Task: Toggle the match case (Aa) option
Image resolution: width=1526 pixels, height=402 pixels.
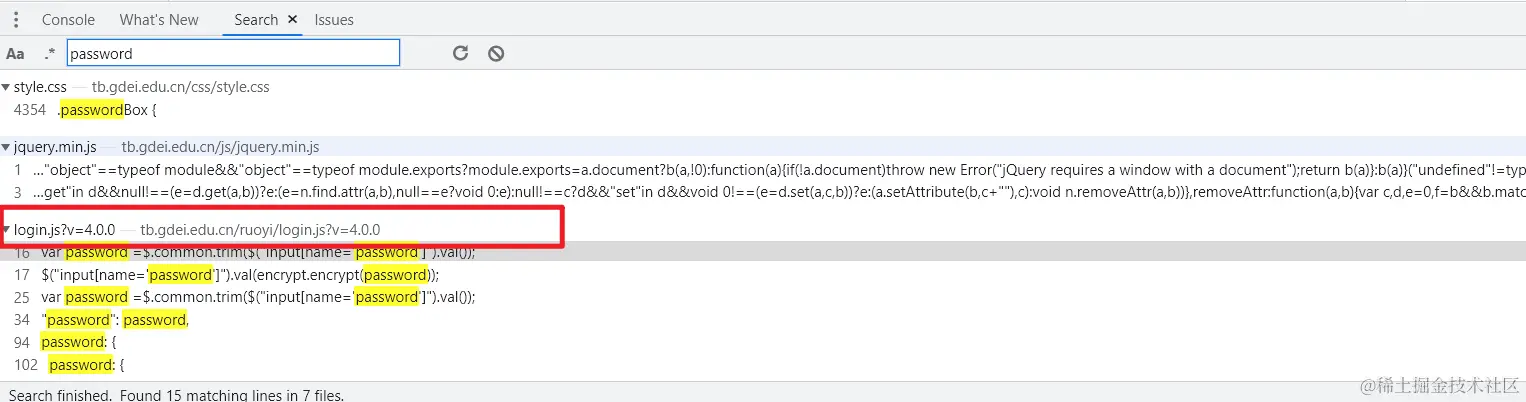Action: pyautogui.click(x=15, y=54)
